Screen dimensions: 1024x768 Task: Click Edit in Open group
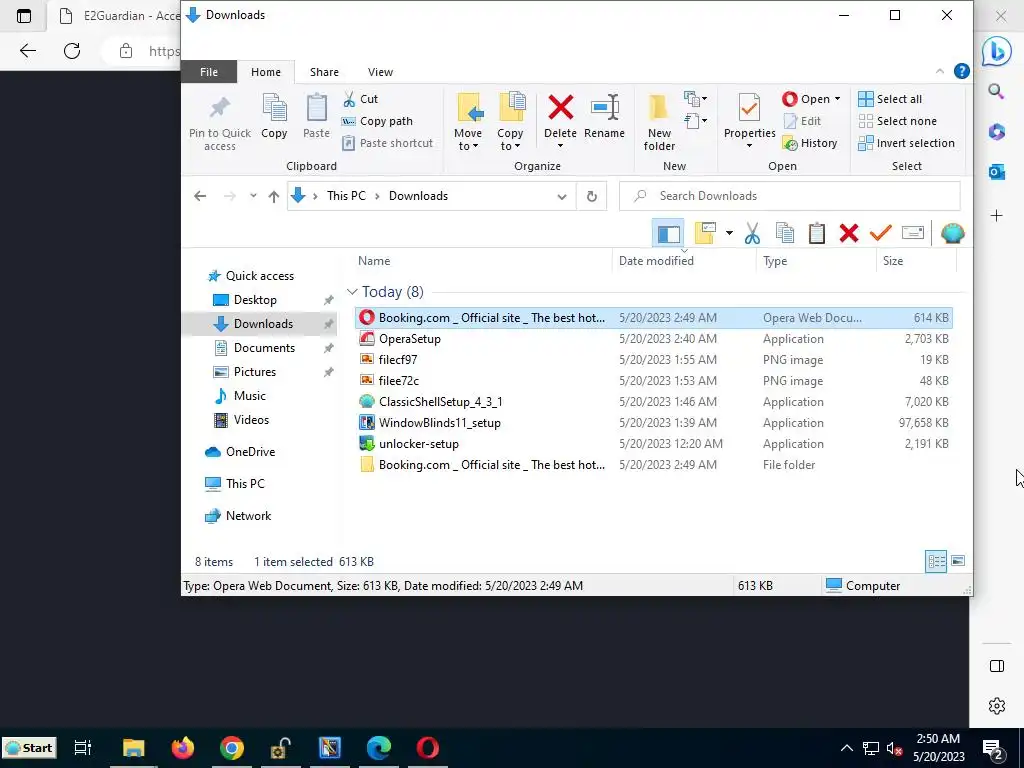click(x=803, y=121)
